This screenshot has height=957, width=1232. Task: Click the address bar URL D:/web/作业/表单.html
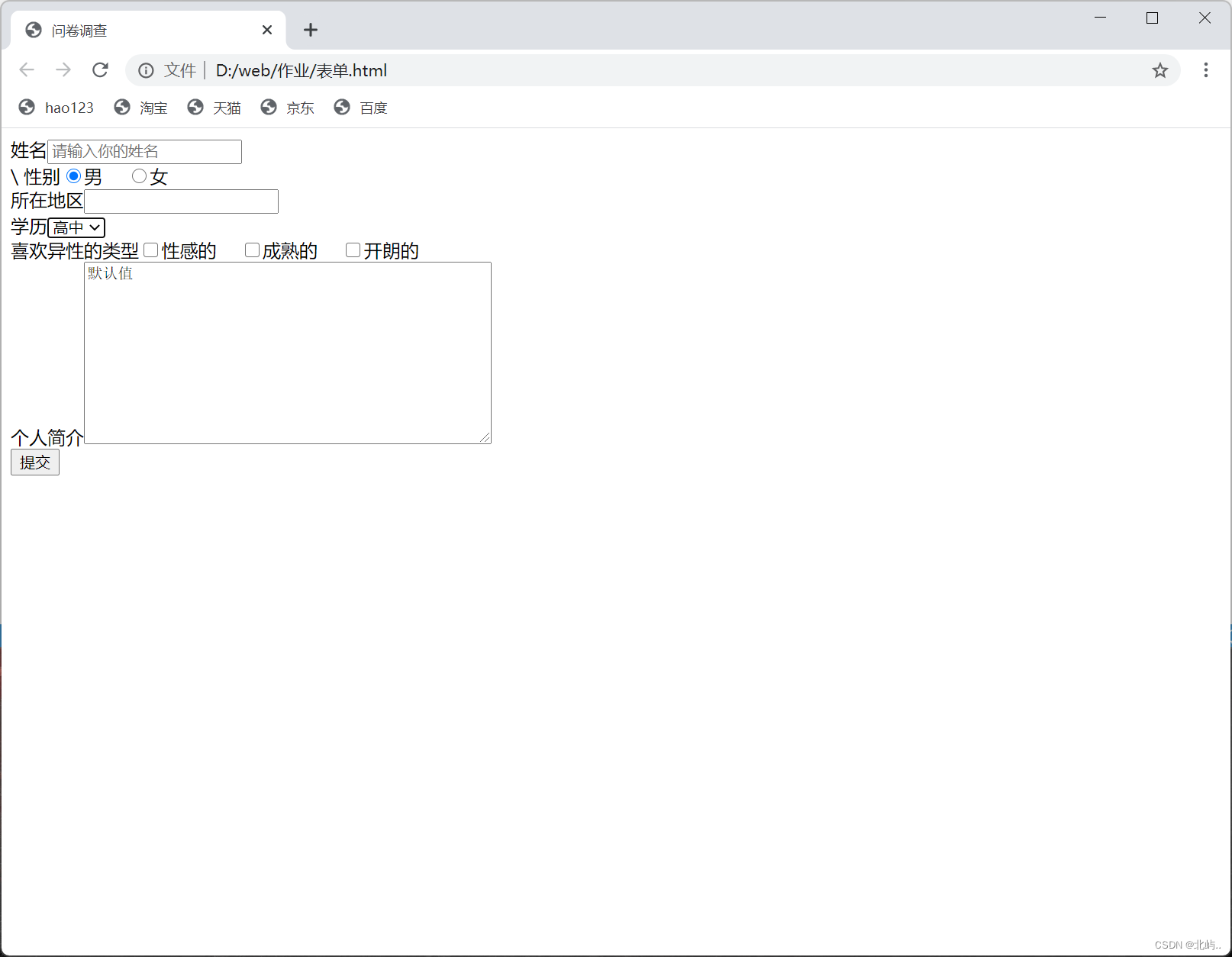(x=302, y=70)
